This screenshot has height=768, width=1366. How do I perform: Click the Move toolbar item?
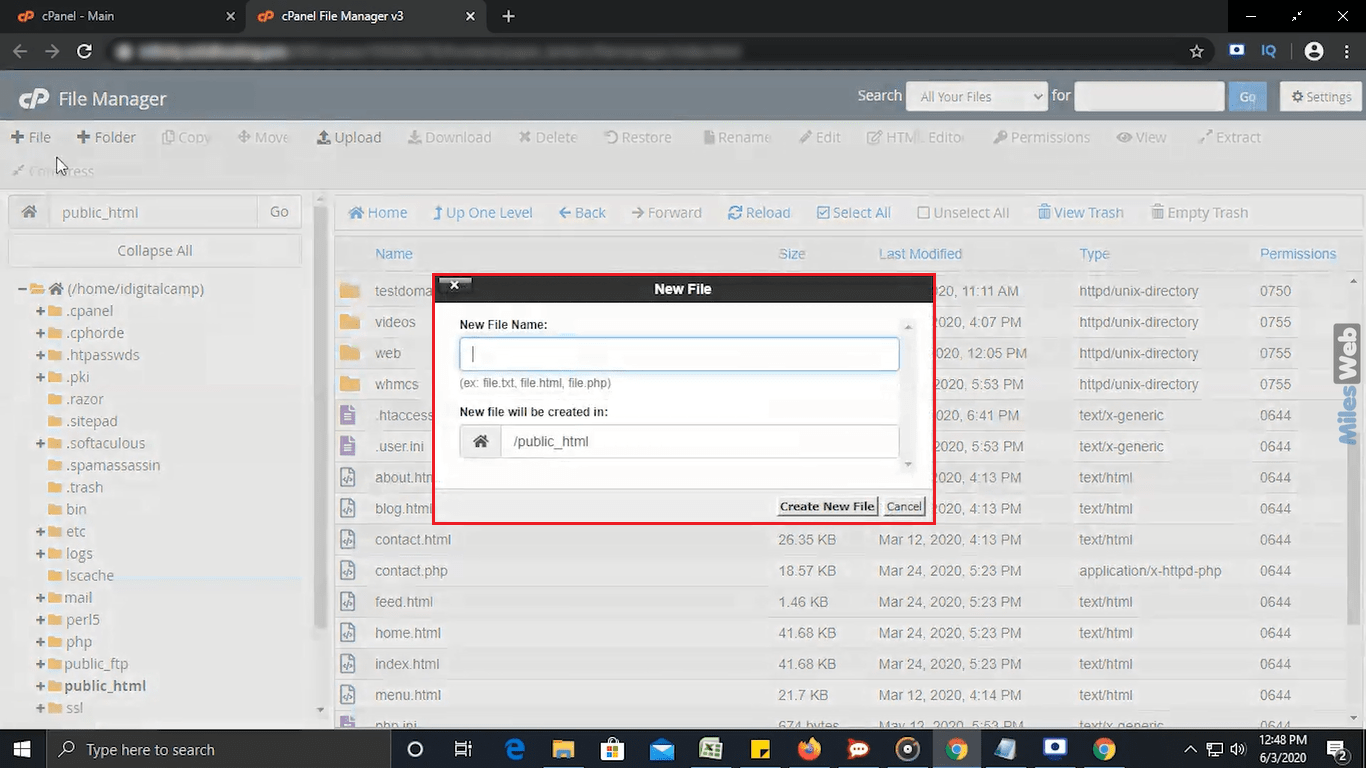click(x=263, y=137)
